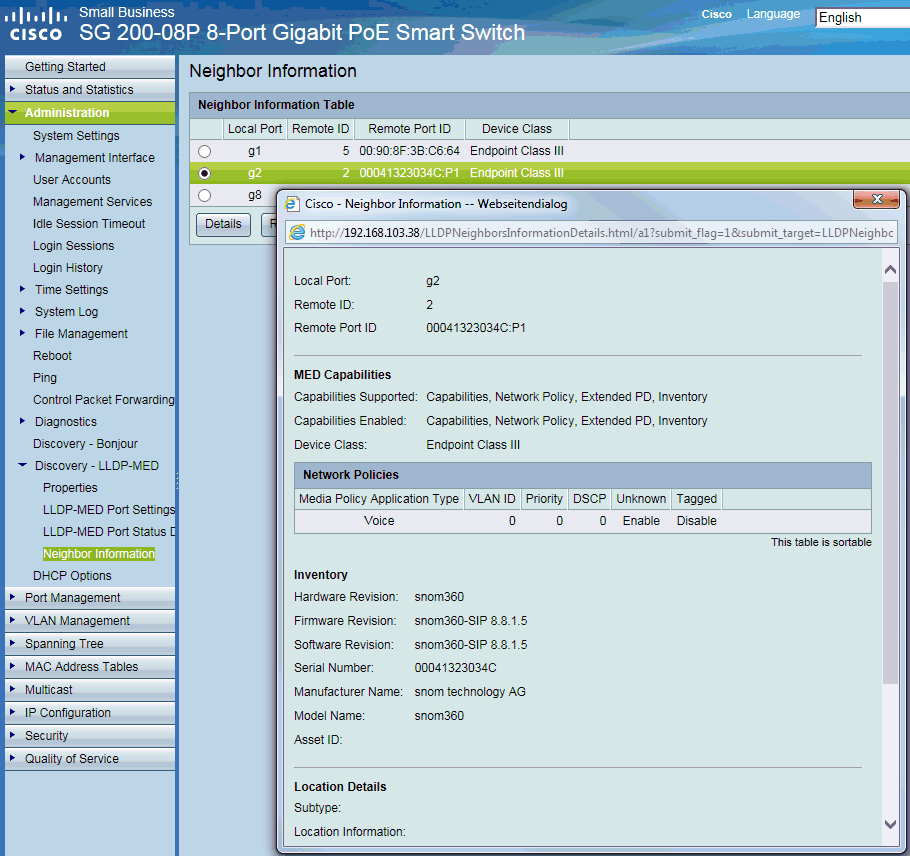This screenshot has width=910, height=856.
Task: Open Management Services page
Action: coord(92,201)
